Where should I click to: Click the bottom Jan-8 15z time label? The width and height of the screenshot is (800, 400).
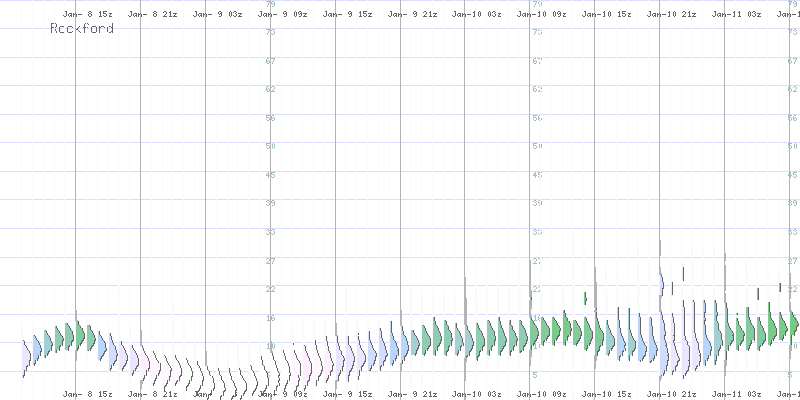point(87,394)
